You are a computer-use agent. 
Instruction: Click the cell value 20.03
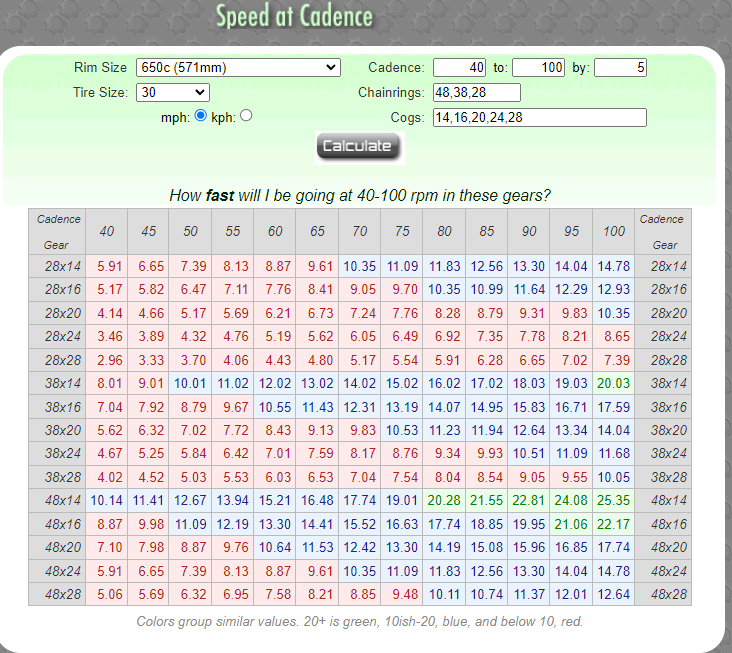pyautogui.click(x=613, y=383)
